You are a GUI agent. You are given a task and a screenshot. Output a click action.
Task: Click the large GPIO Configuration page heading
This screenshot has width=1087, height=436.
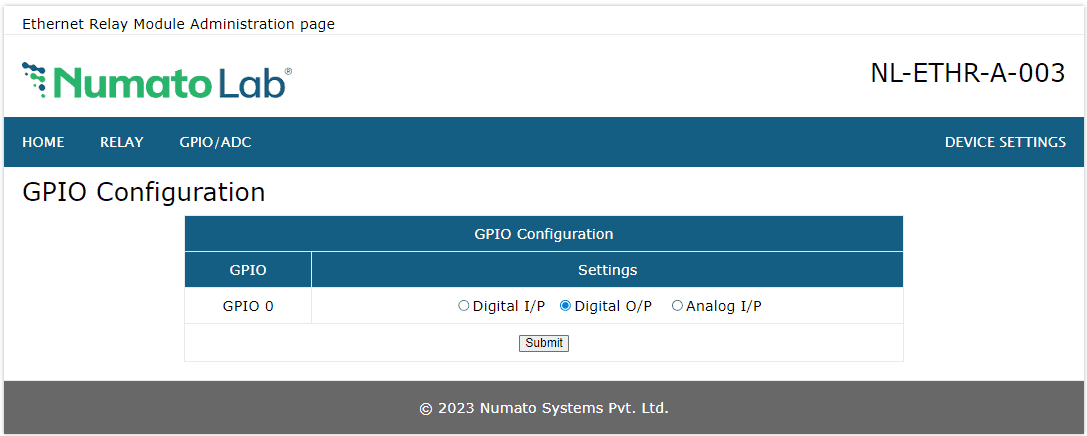point(144,192)
